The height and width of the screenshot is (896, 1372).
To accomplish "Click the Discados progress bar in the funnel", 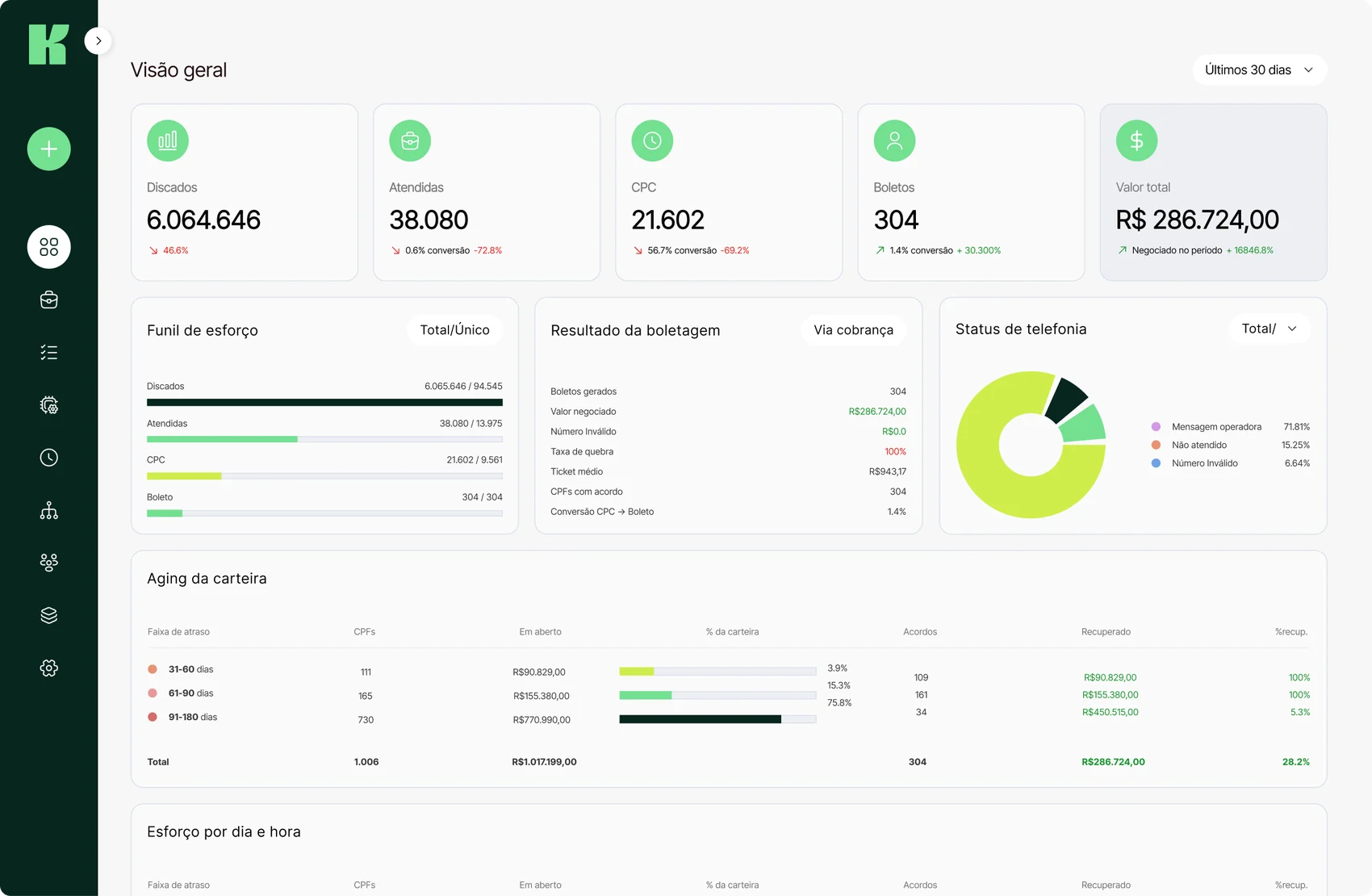I will pyautogui.click(x=324, y=402).
